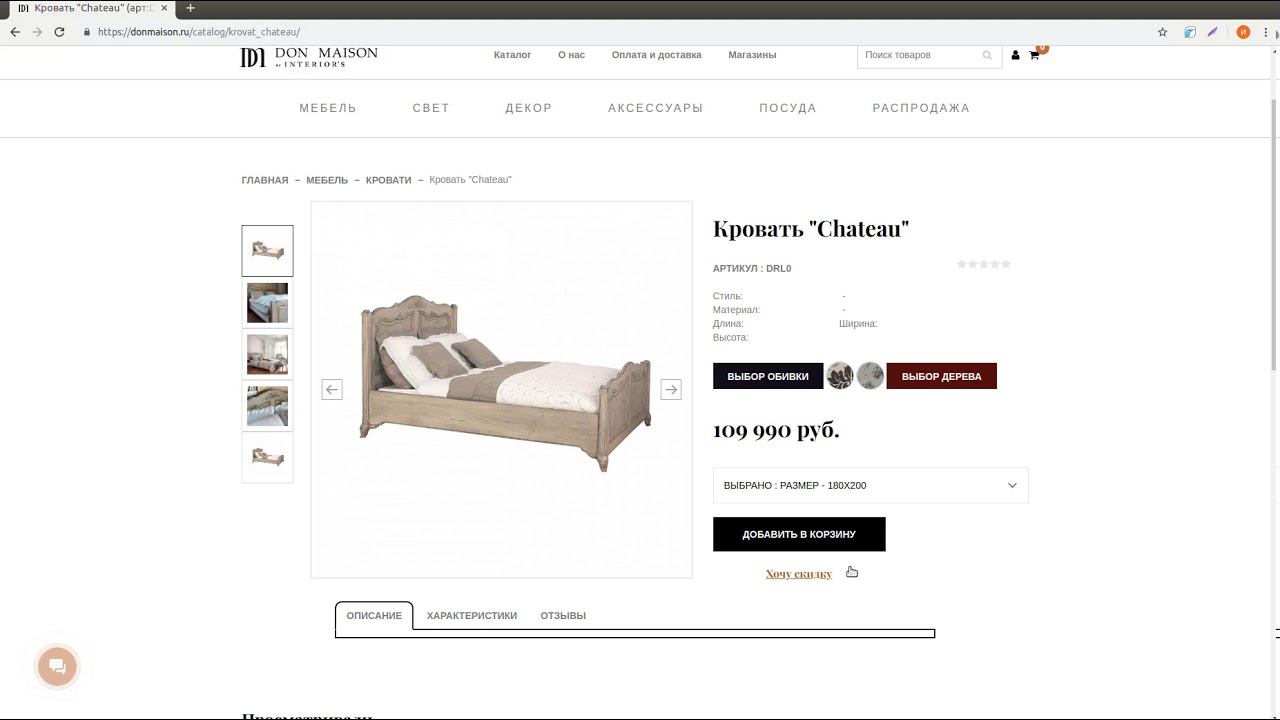
Task: Open the live chat bubble
Action: click(x=57, y=667)
